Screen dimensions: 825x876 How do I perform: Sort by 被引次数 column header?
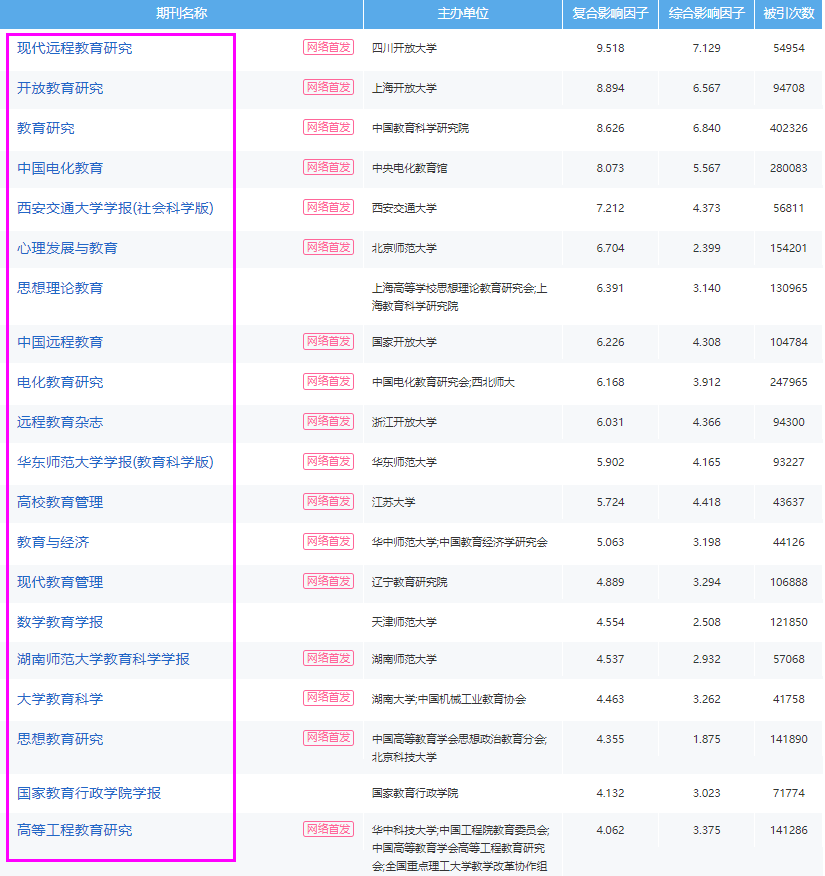[x=789, y=13]
